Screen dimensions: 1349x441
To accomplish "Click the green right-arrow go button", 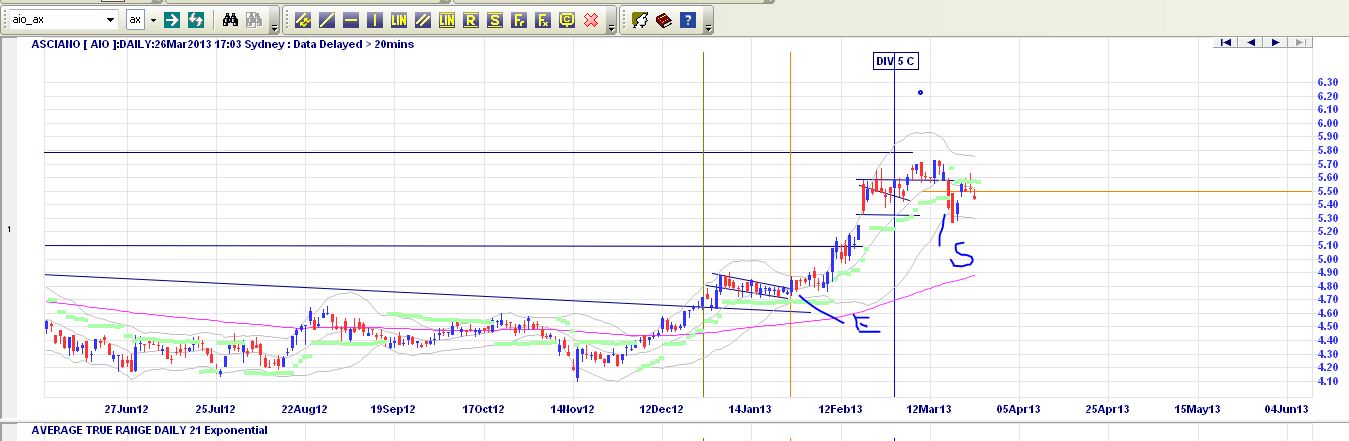I will click(172, 19).
